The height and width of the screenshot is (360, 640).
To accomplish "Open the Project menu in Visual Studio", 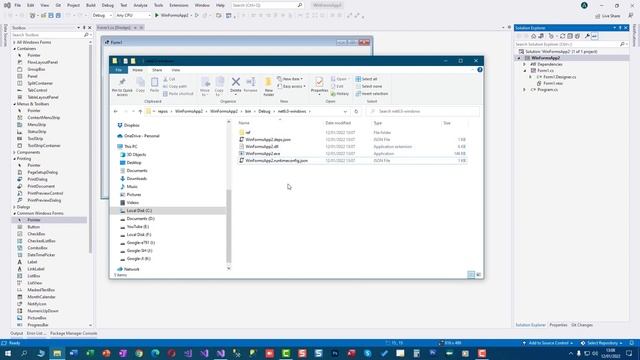I will [x=73, y=5].
